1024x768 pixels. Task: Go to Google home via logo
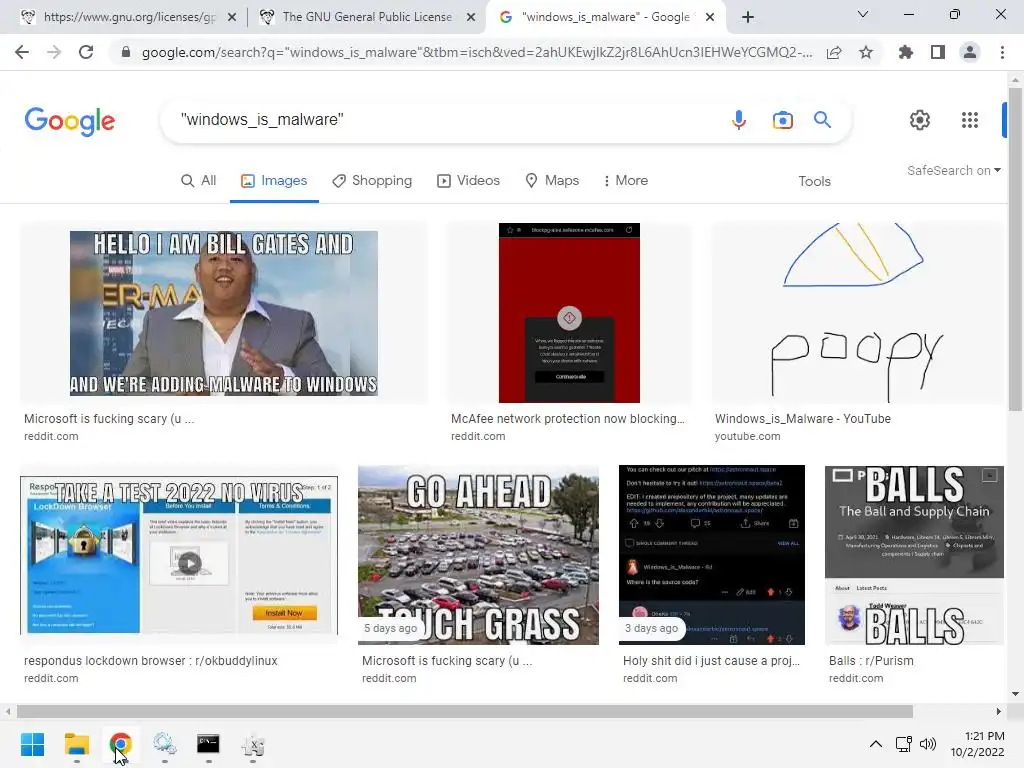(69, 121)
